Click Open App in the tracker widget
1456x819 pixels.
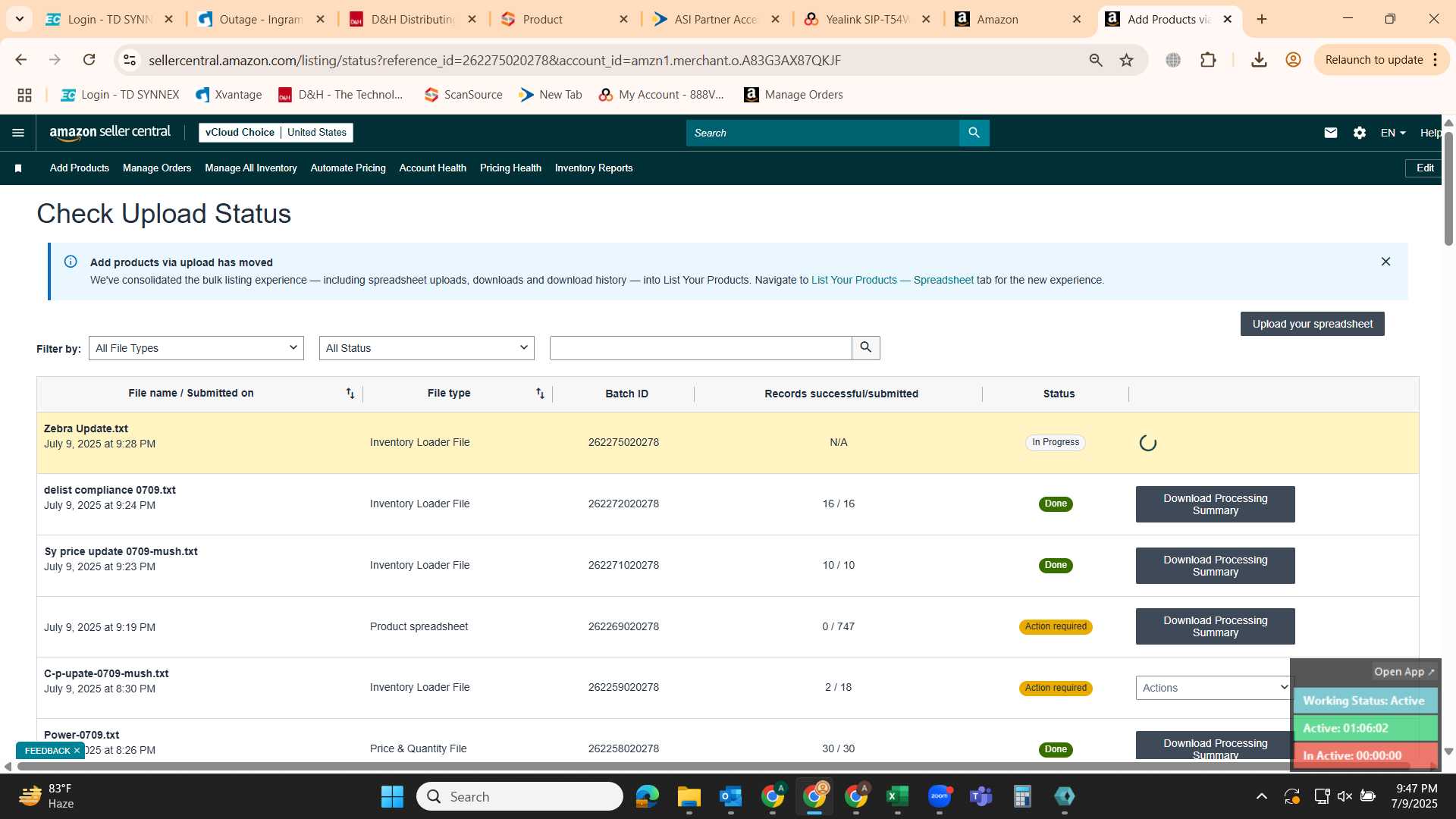coord(1404,672)
